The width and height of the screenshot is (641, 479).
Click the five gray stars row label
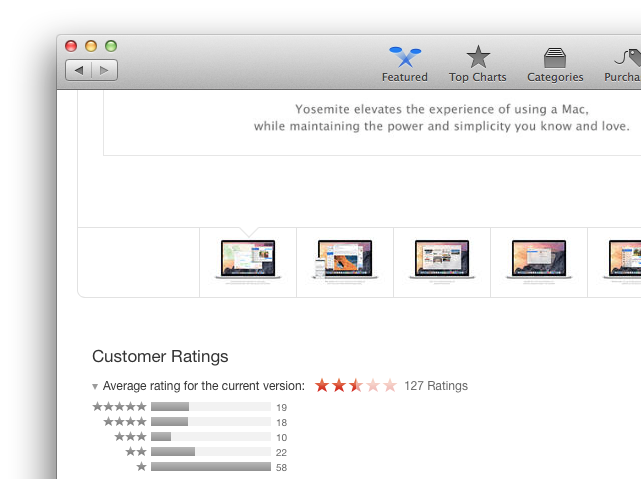(x=119, y=406)
